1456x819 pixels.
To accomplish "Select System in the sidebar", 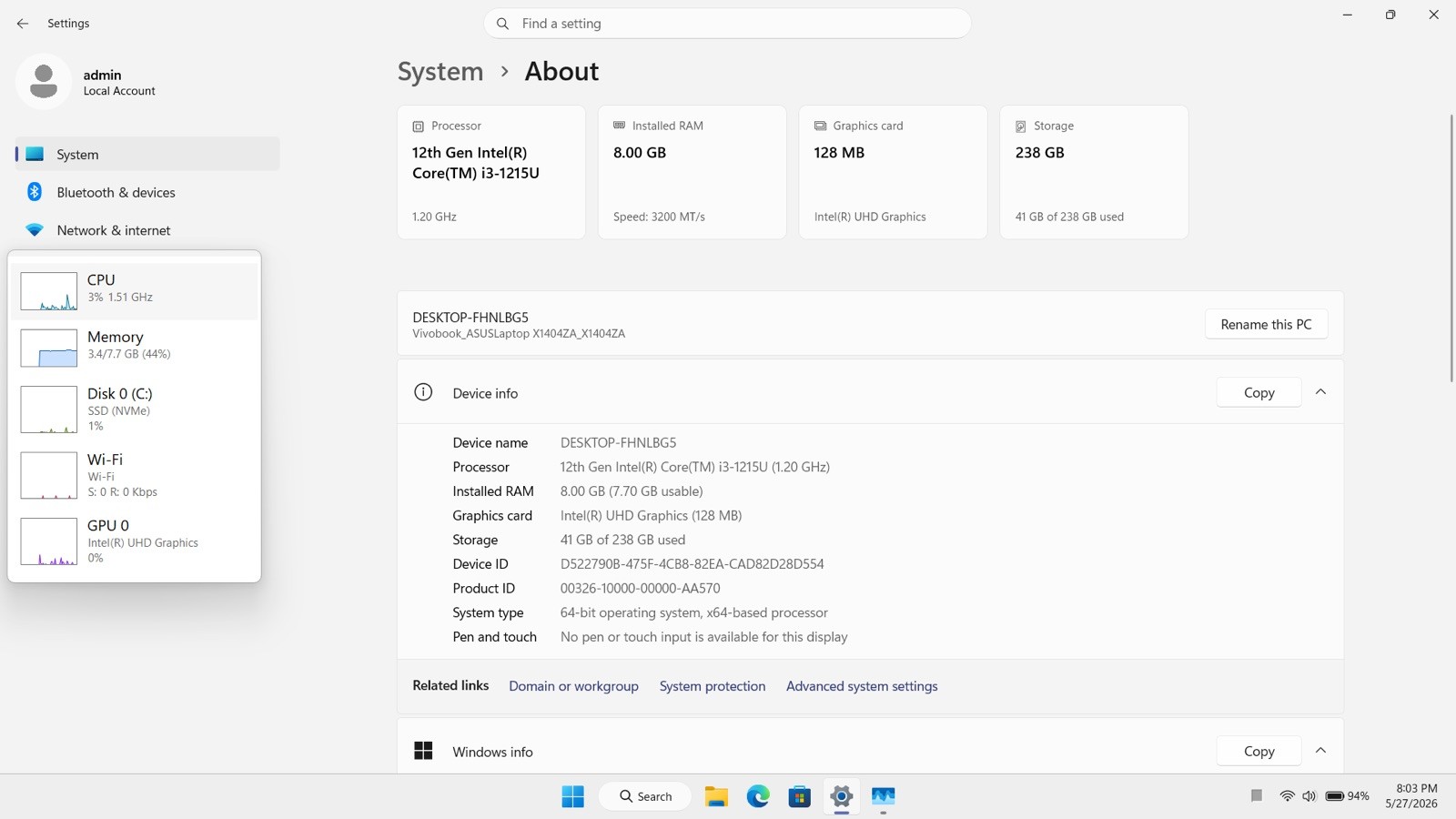I will pos(147,155).
